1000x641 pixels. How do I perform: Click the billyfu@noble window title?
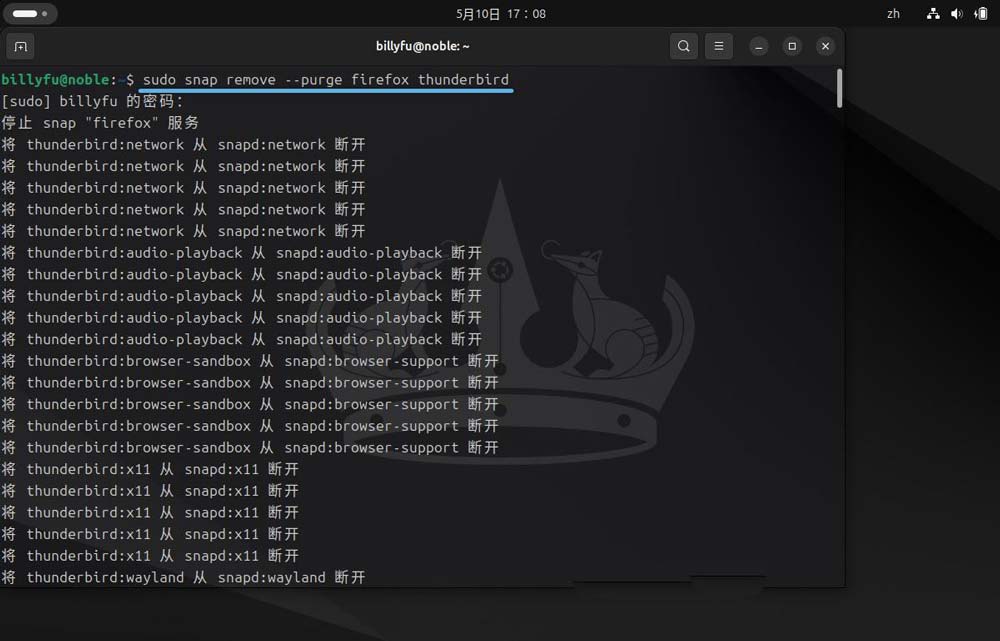pyautogui.click(x=422, y=46)
